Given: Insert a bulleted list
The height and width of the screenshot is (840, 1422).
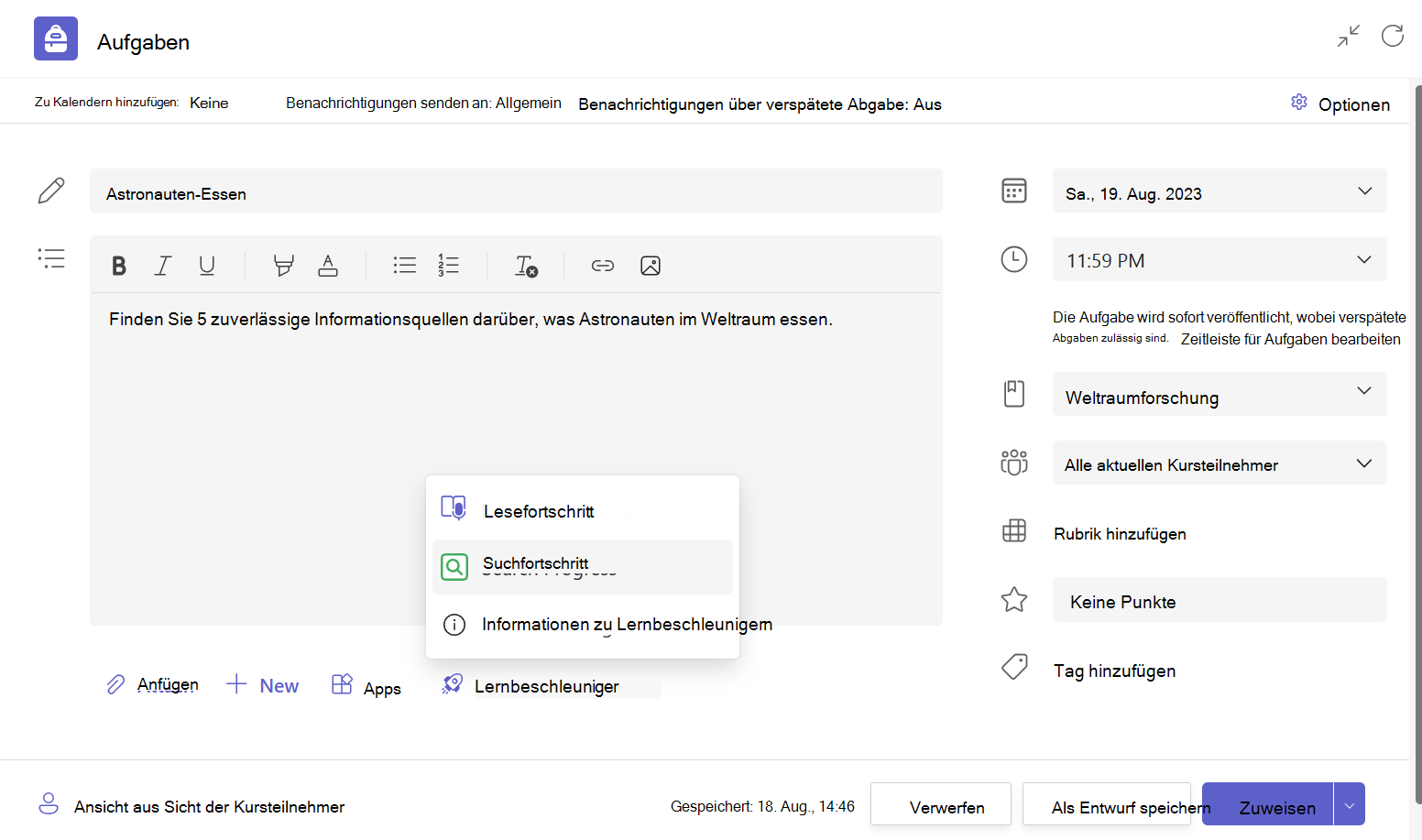Looking at the screenshot, I should point(404,266).
